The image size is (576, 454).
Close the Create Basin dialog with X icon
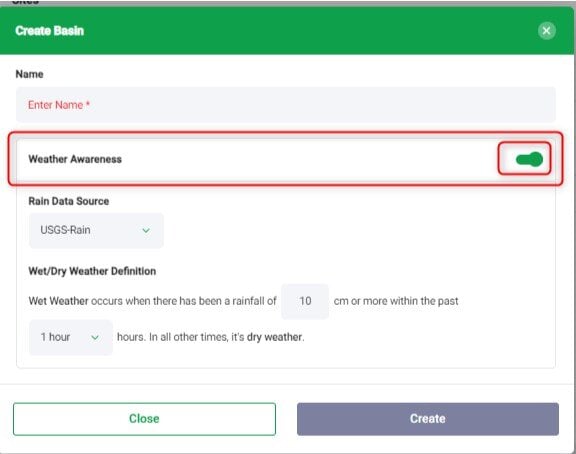[546, 31]
